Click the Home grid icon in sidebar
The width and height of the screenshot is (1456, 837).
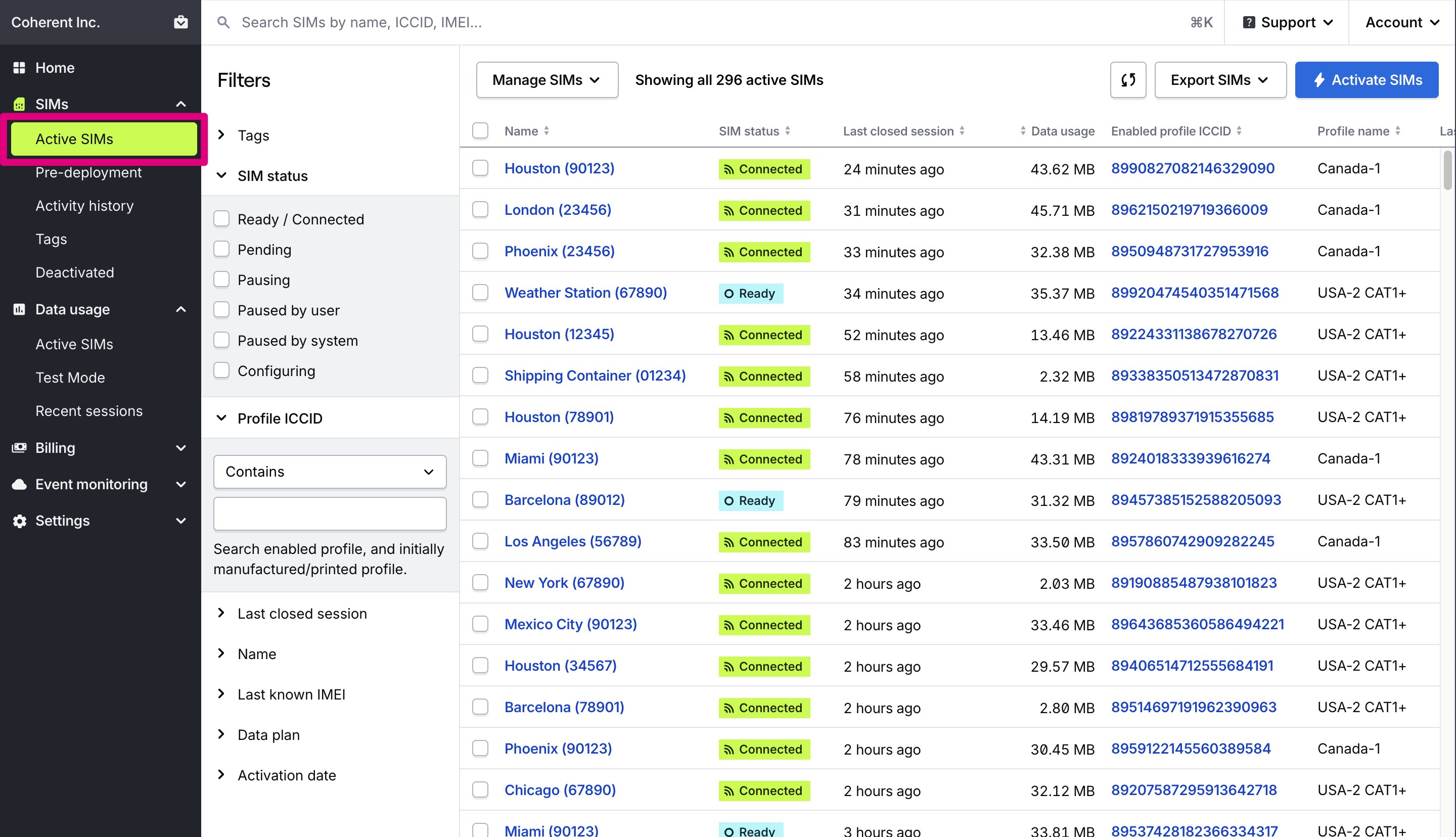[x=19, y=68]
